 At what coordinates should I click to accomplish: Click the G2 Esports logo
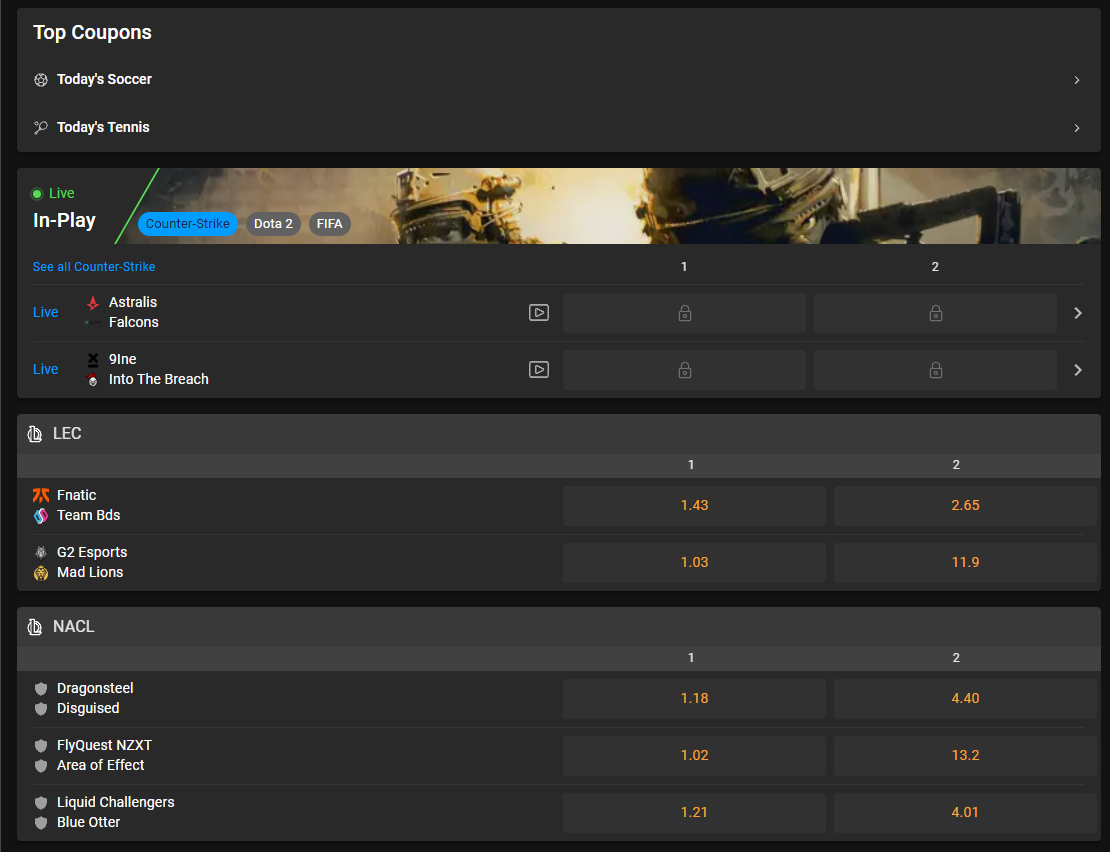[41, 553]
